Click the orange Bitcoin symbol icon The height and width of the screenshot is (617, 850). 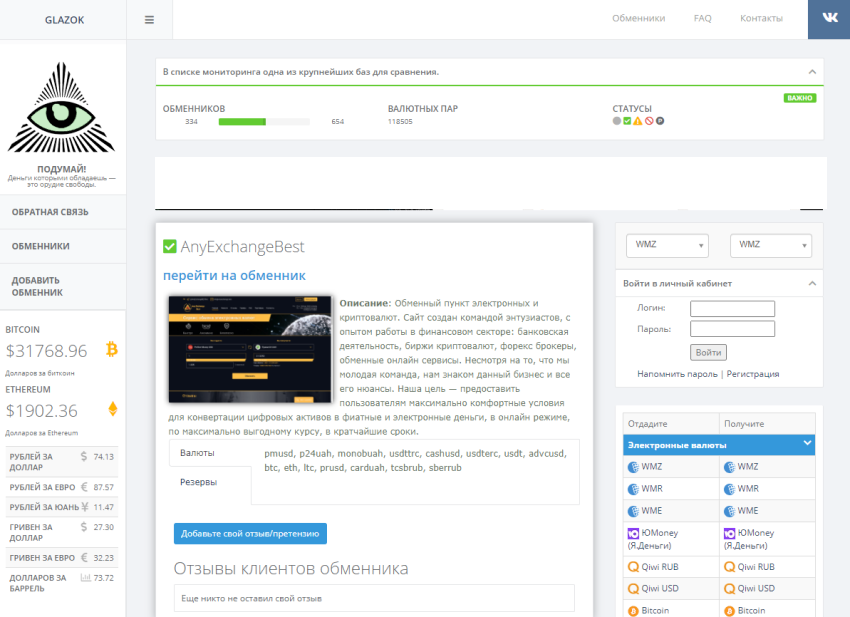pos(112,349)
